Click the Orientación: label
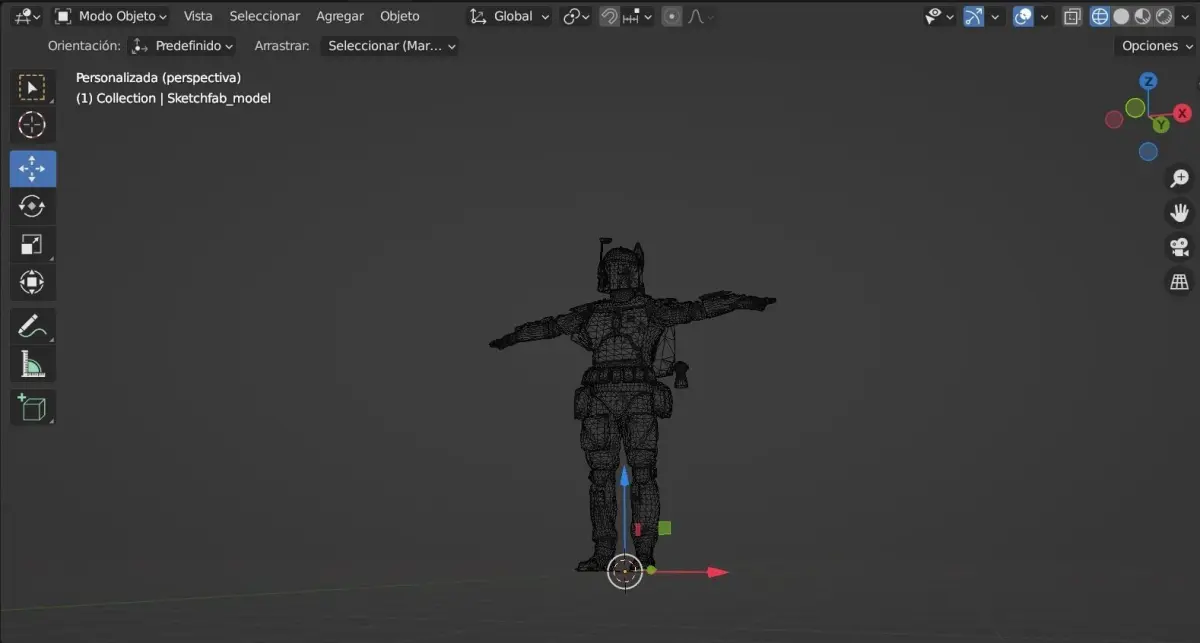The image size is (1200, 643). point(84,46)
